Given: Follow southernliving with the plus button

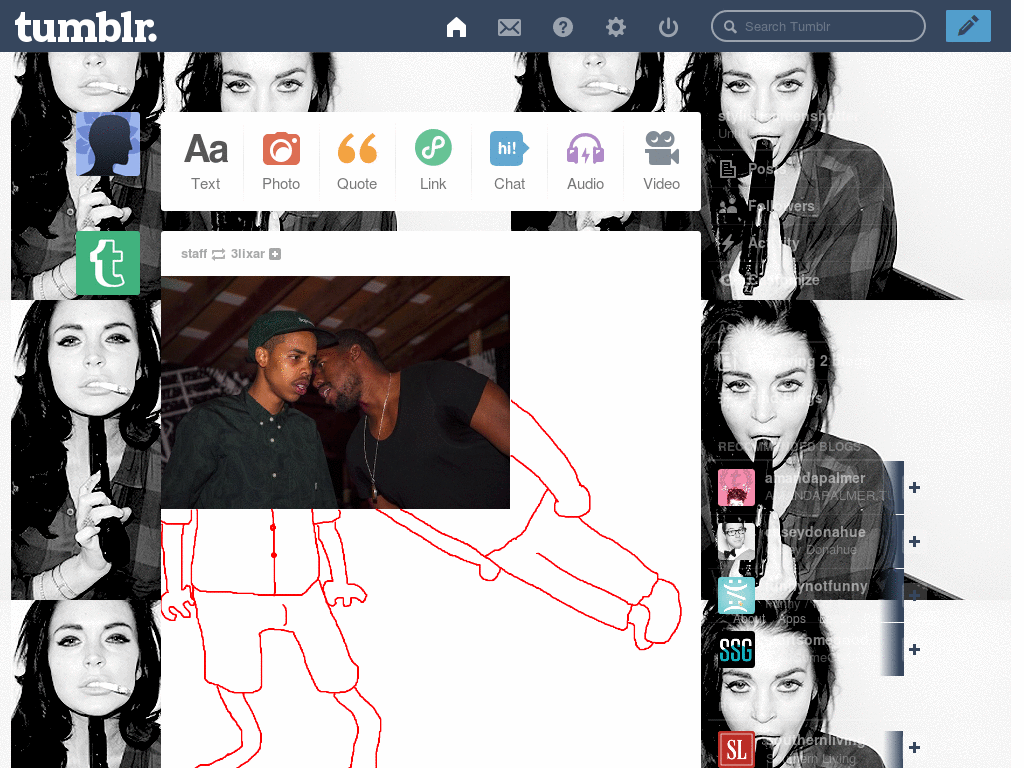Looking at the screenshot, I should pos(914,747).
